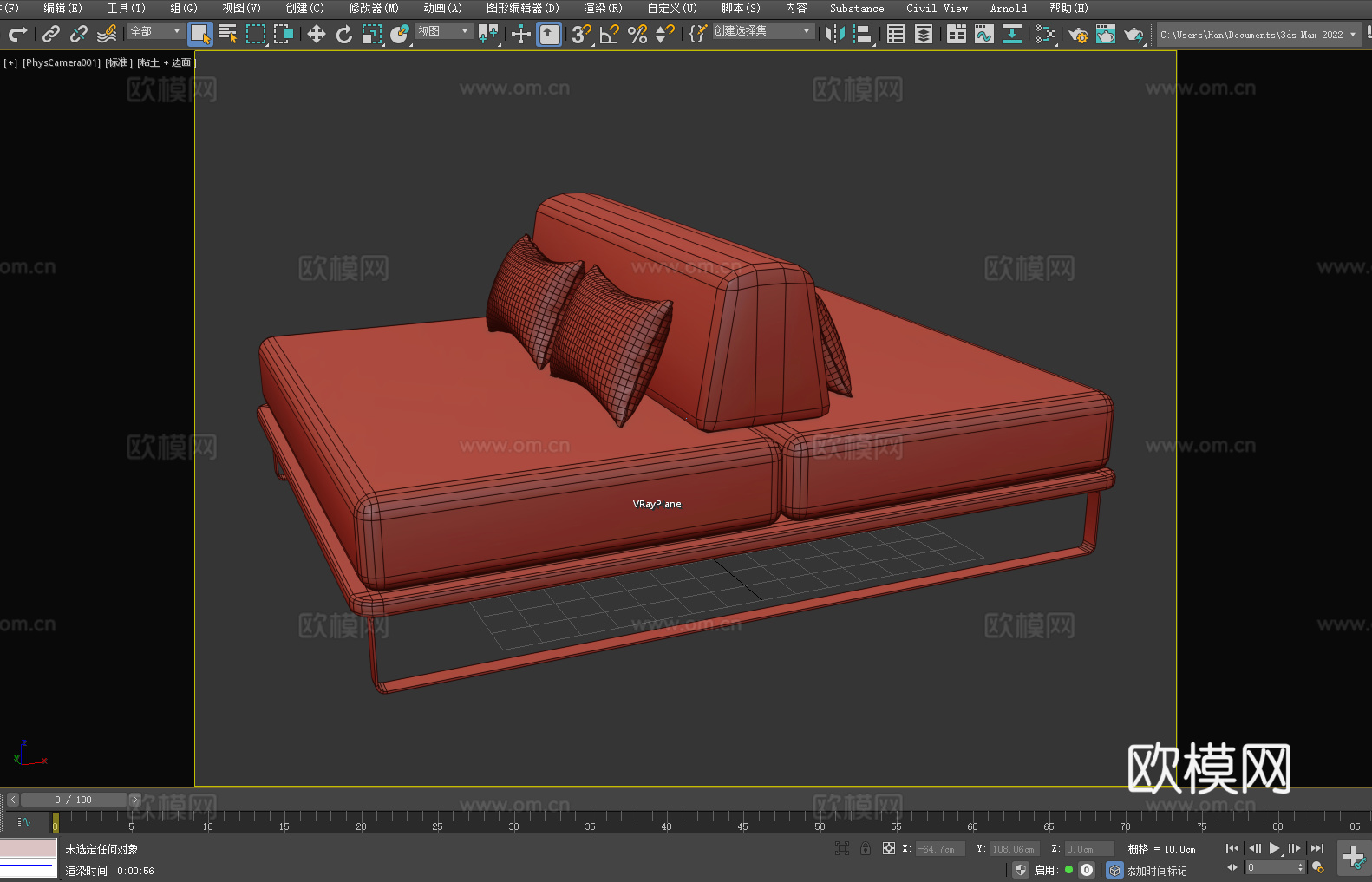Click the Unlink Selection icon
1372x882 pixels.
tap(79, 34)
